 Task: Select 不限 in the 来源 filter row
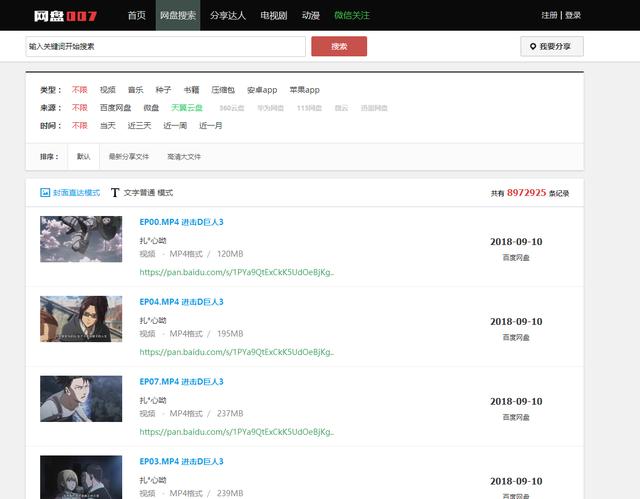coord(80,108)
